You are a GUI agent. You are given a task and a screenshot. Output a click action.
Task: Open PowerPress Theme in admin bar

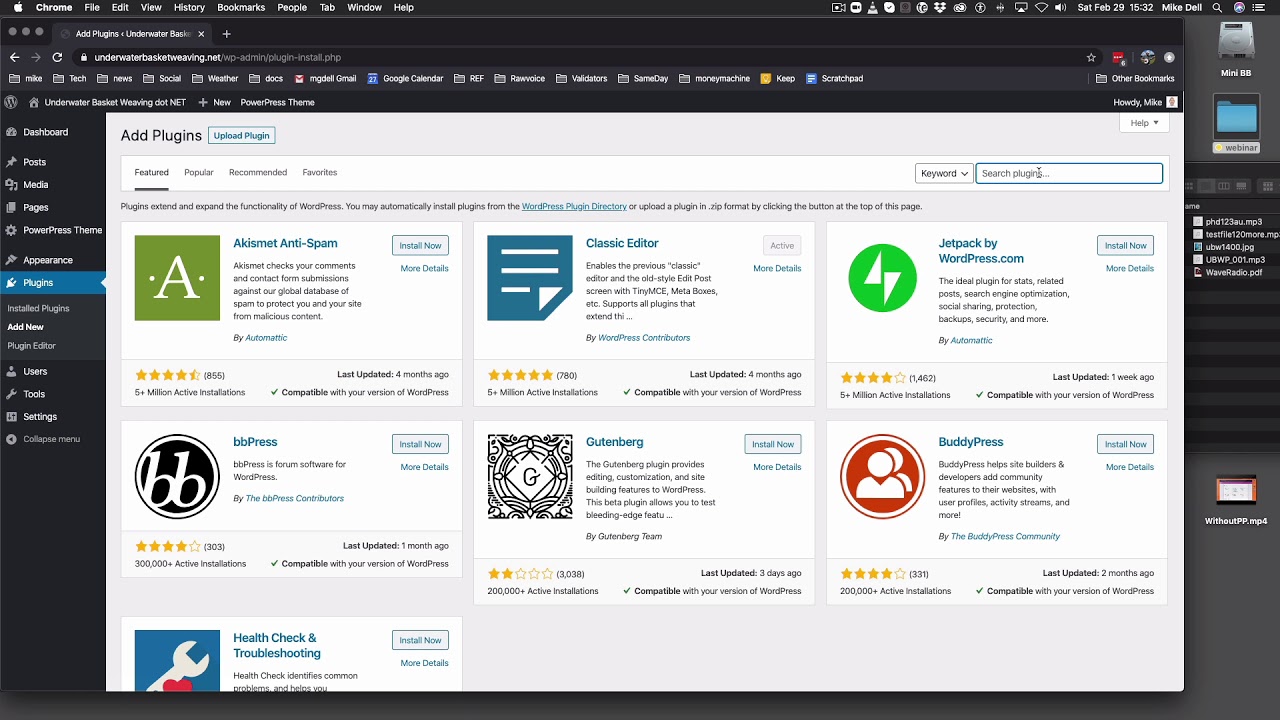pos(277,102)
